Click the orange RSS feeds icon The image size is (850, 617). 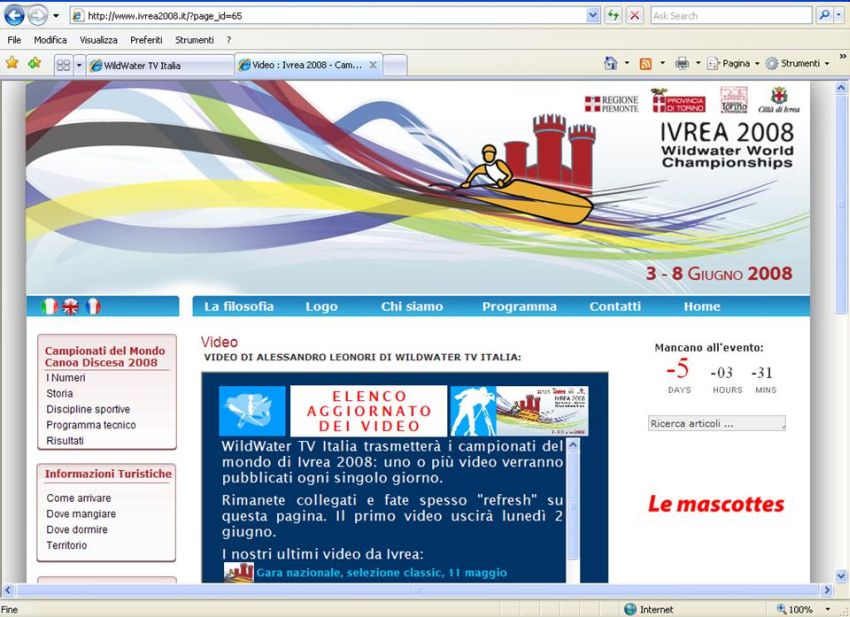coord(646,64)
